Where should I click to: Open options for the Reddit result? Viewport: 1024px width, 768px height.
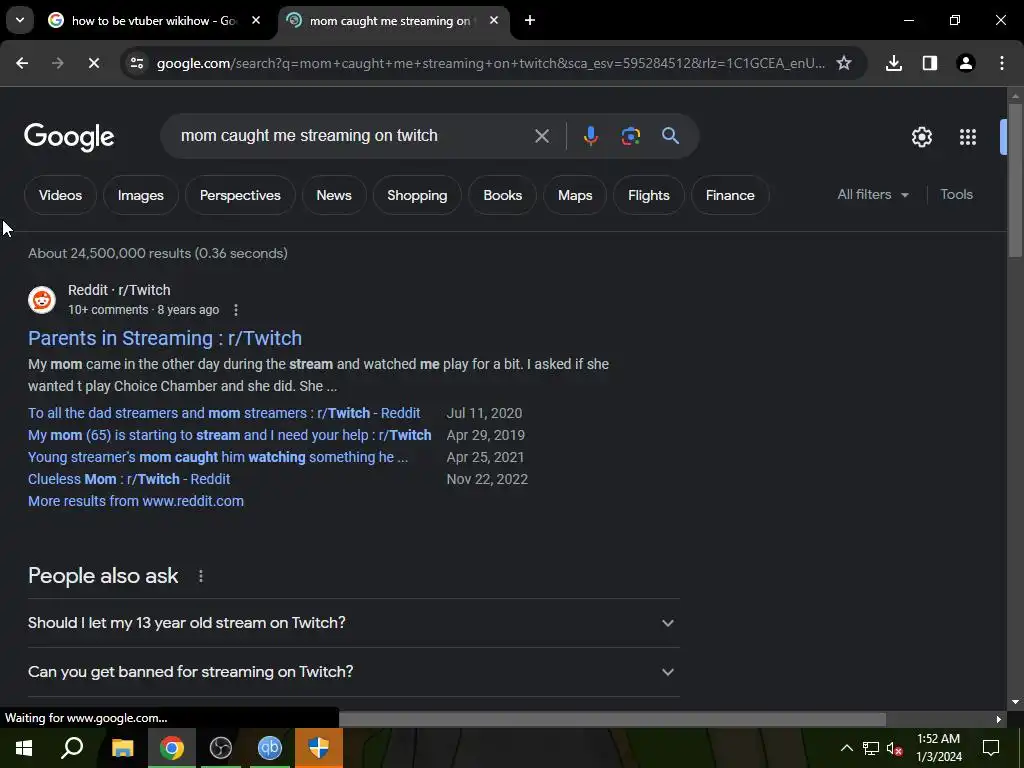click(x=236, y=310)
